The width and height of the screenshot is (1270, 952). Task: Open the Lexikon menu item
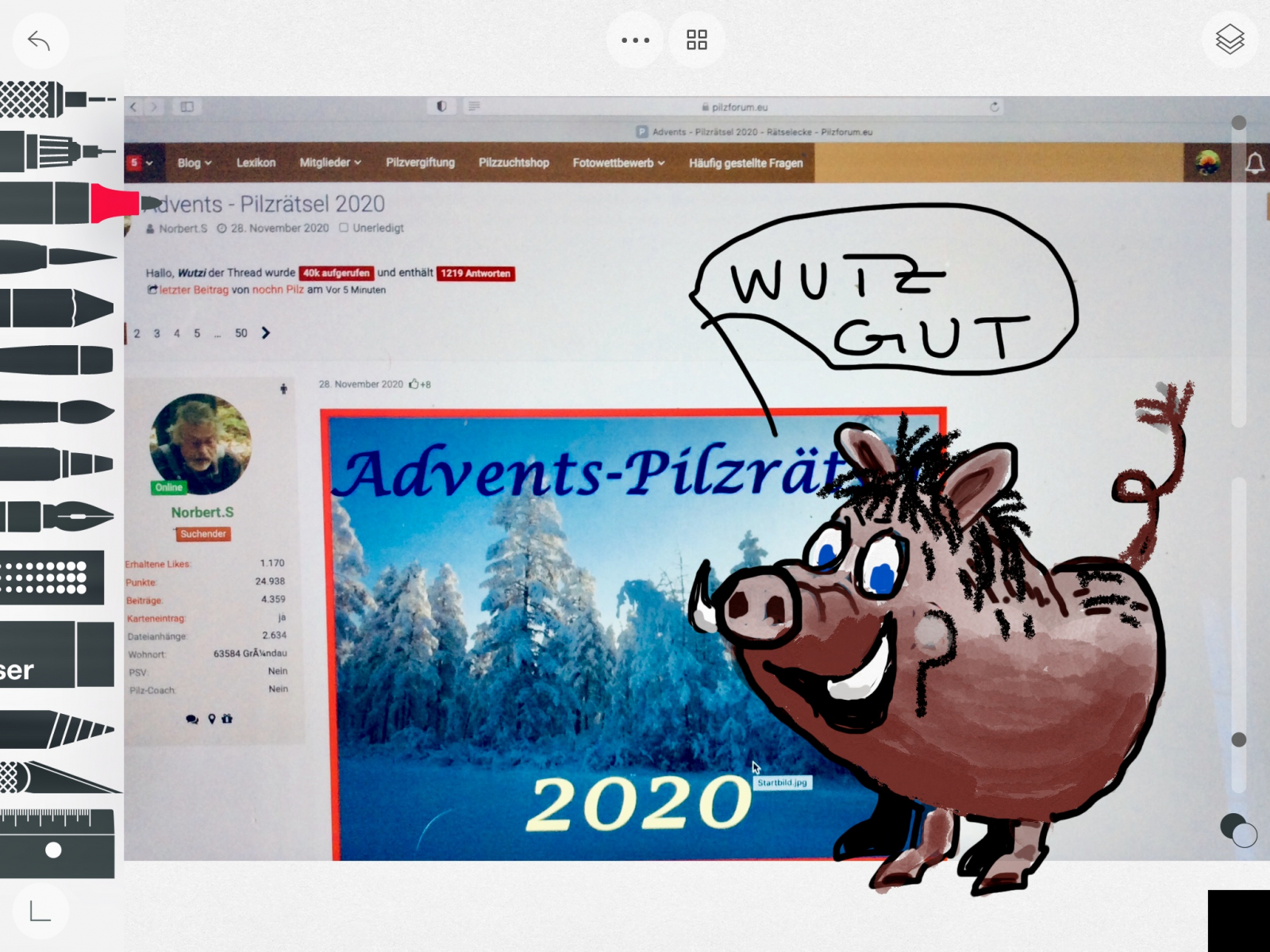256,163
